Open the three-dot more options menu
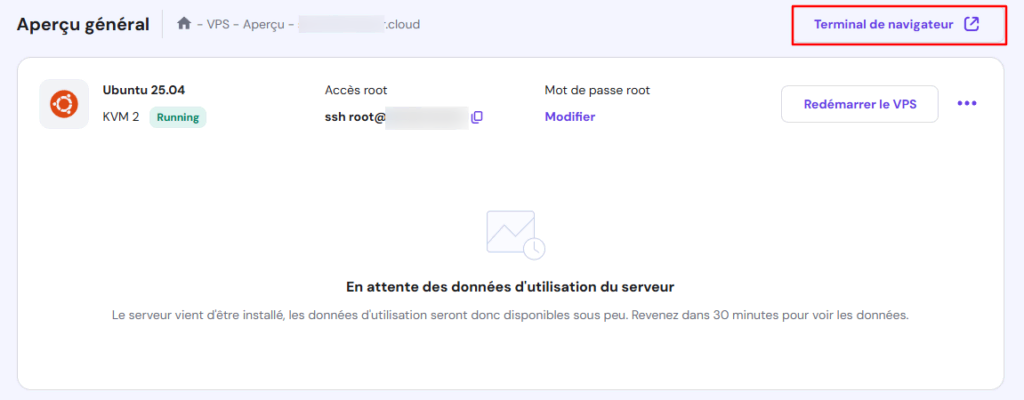This screenshot has height=400, width=1024. (x=966, y=103)
